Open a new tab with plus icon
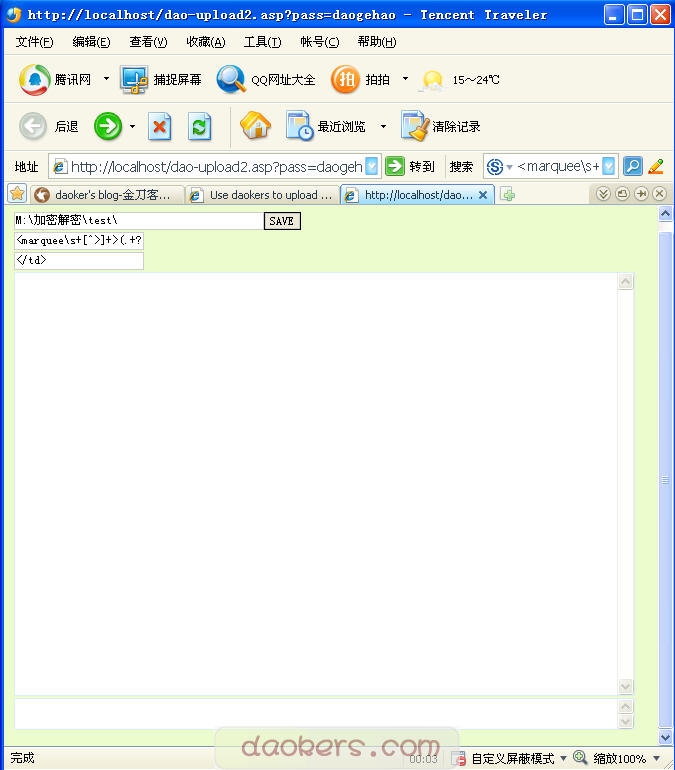 pos(508,195)
